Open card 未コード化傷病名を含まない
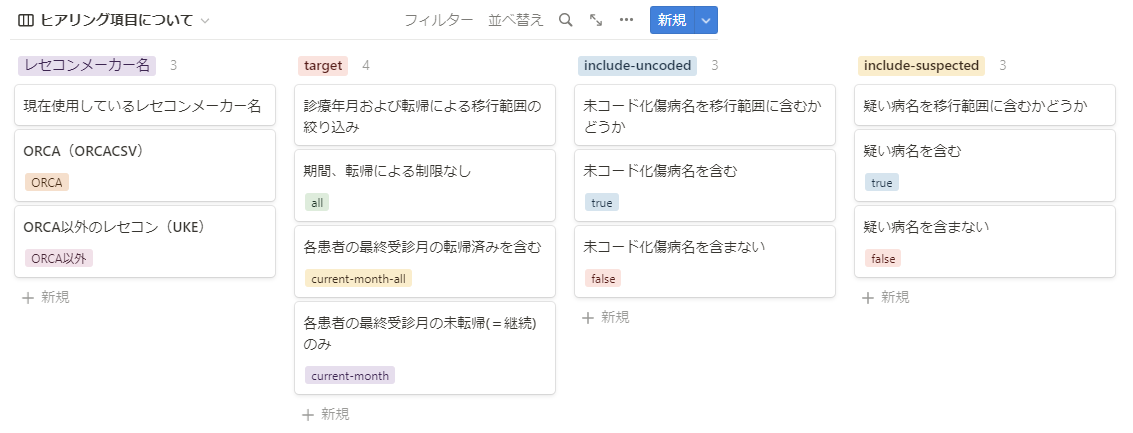Screen dimensions: 1133x433 (x=706, y=247)
